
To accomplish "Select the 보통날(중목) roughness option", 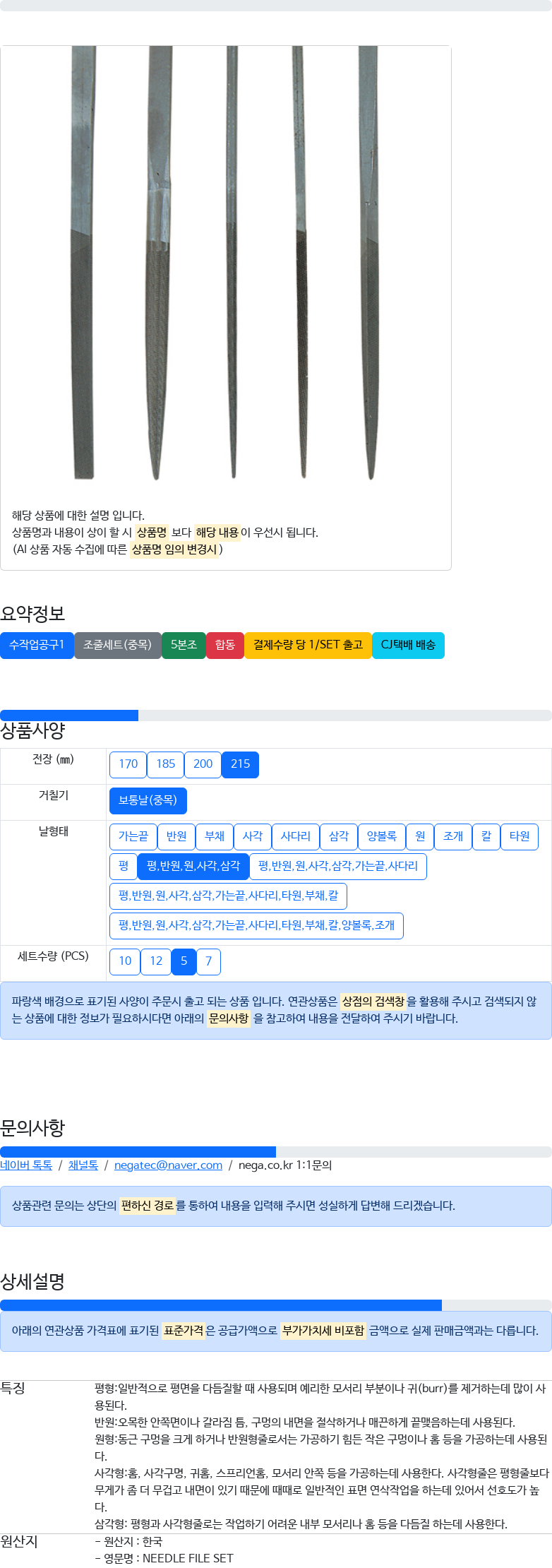I will click(x=148, y=800).
